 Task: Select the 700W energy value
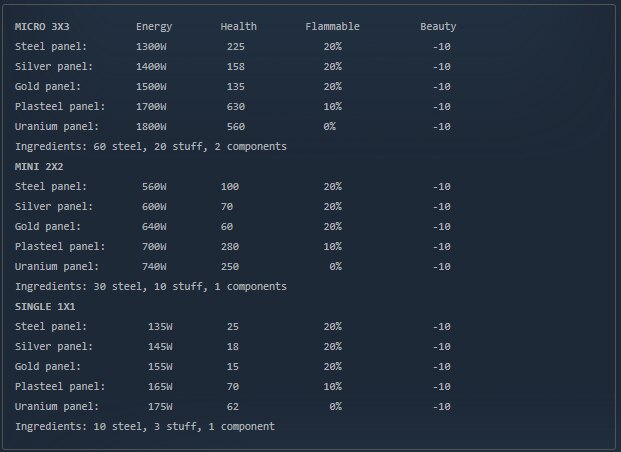154,247
